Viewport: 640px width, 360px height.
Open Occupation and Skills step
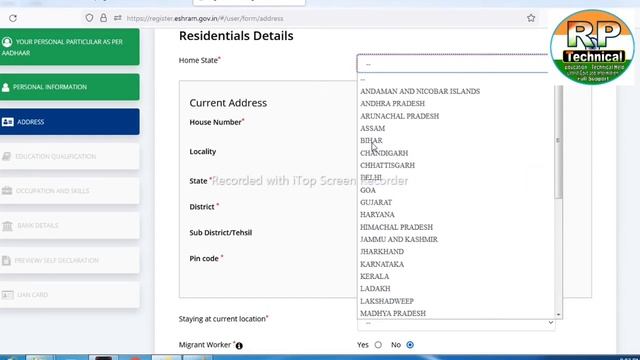point(70,191)
